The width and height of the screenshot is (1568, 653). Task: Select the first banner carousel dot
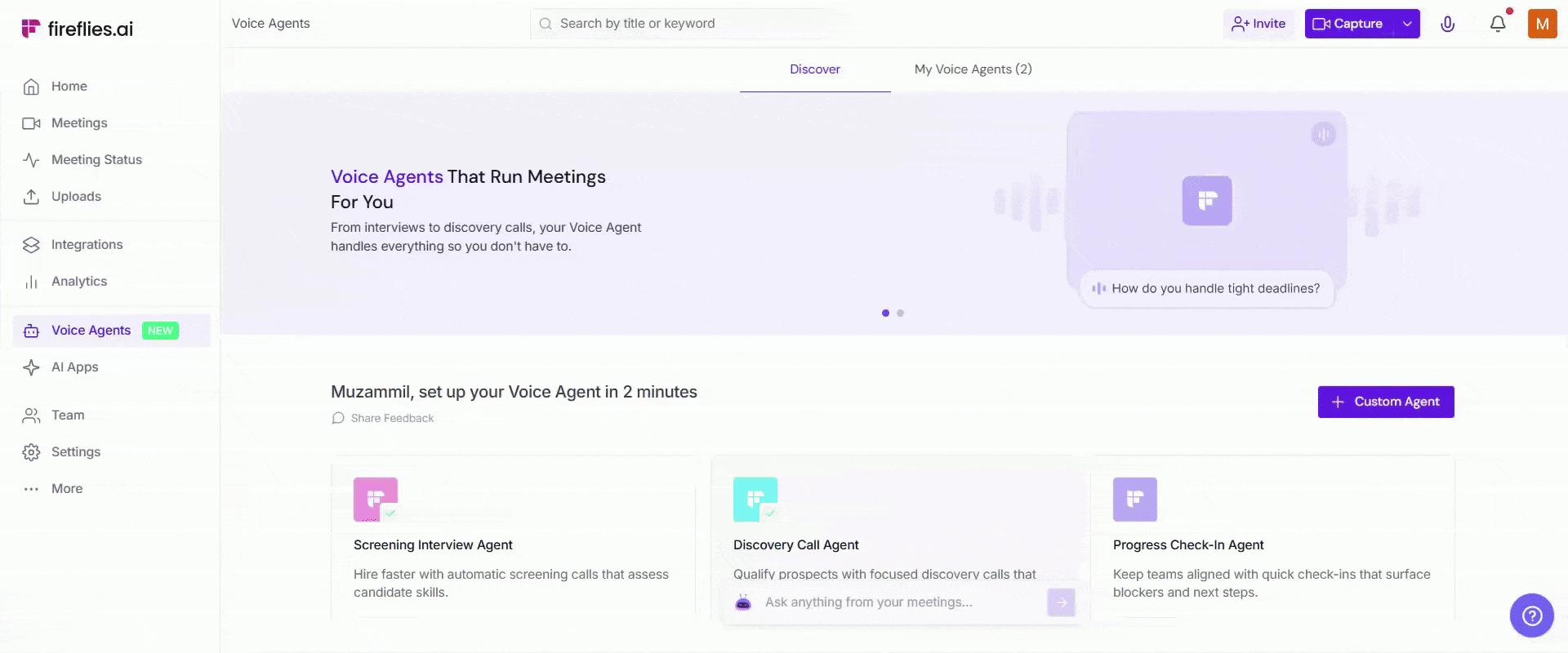[x=885, y=313]
